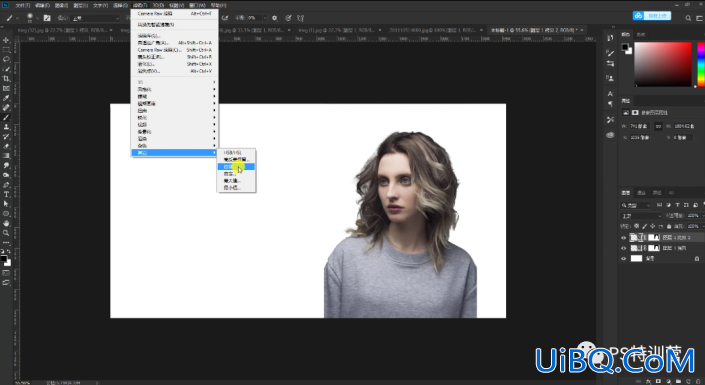
Task: Open the 图像(I) menu
Action: (61, 5)
